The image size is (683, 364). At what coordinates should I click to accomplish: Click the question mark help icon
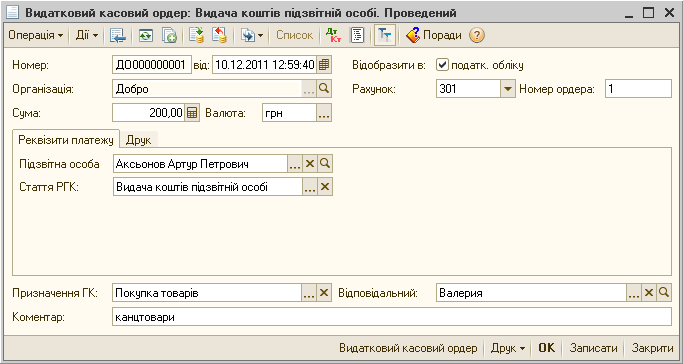click(x=477, y=36)
